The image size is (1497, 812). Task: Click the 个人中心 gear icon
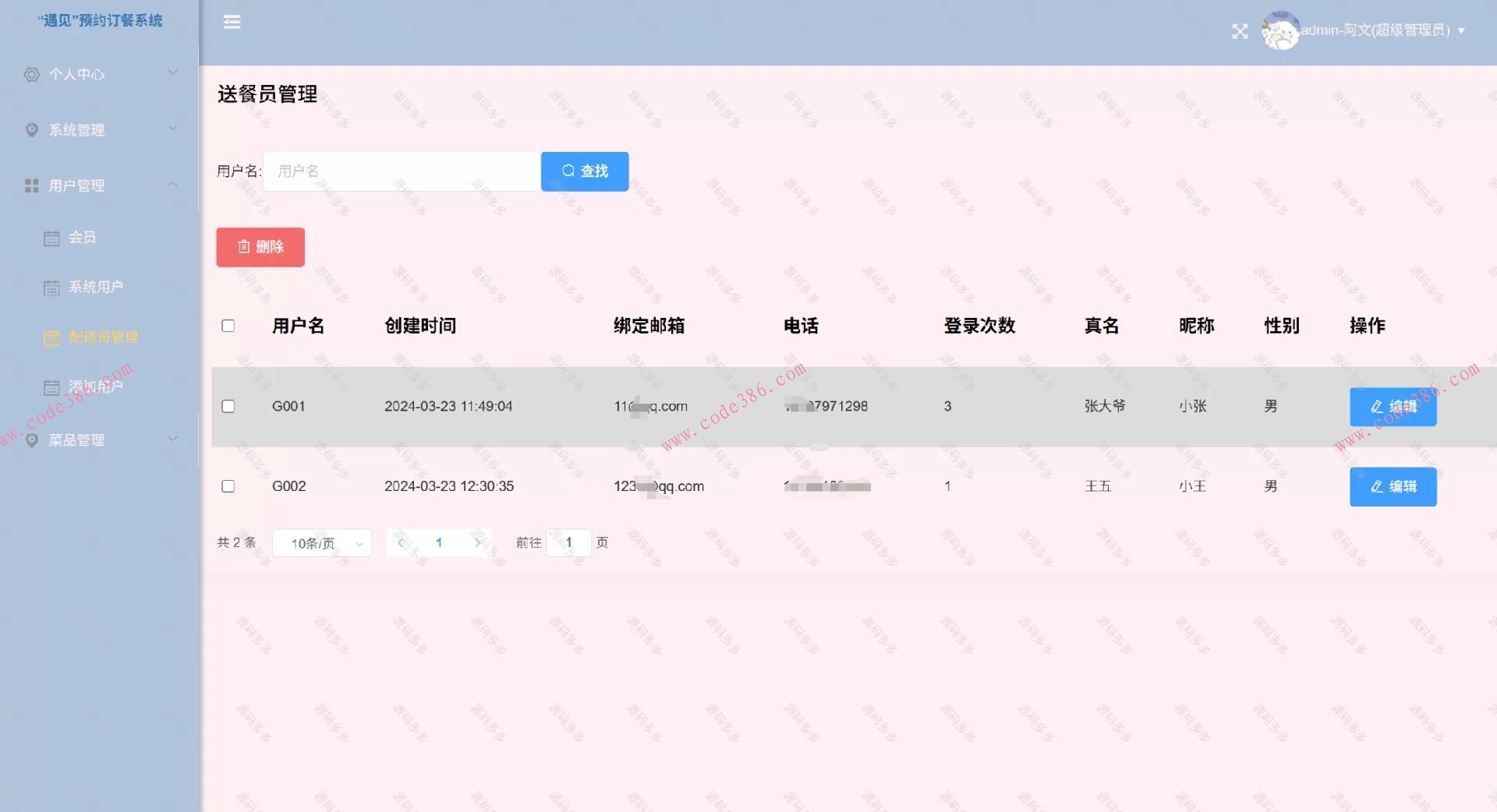(31, 73)
